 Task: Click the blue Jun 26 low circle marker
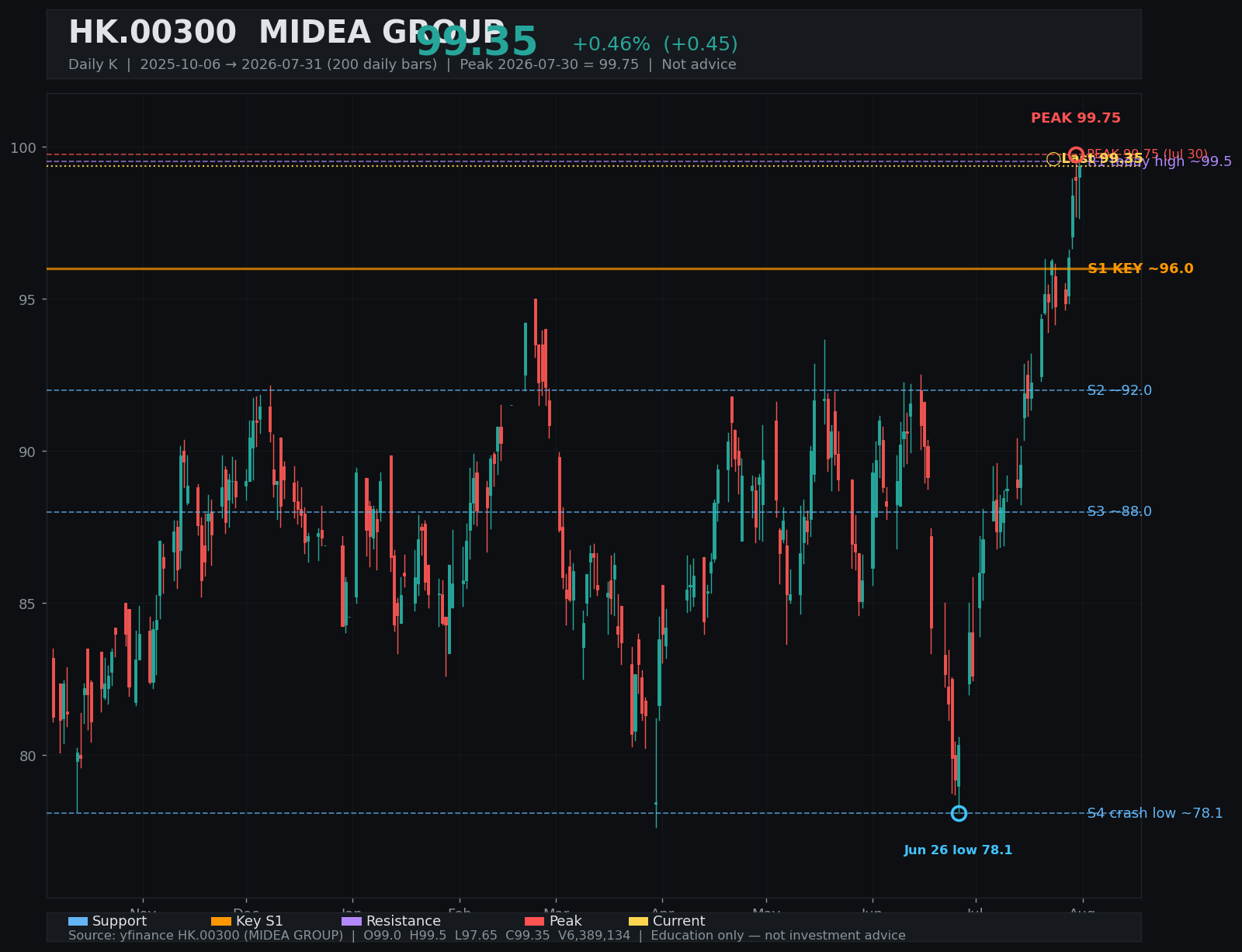coord(959,813)
